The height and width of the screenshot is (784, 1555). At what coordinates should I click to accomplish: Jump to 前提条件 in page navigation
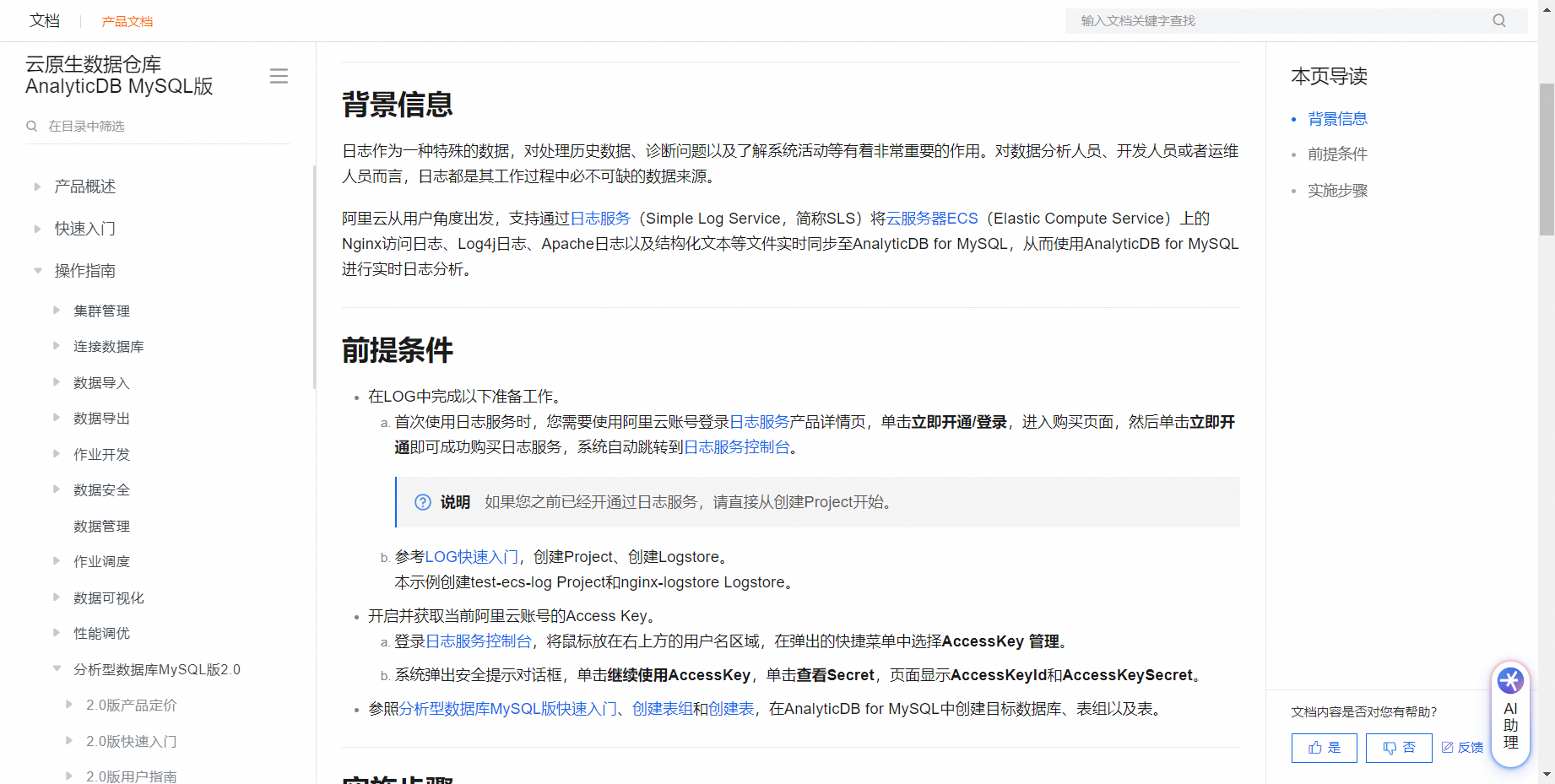[x=1337, y=154]
